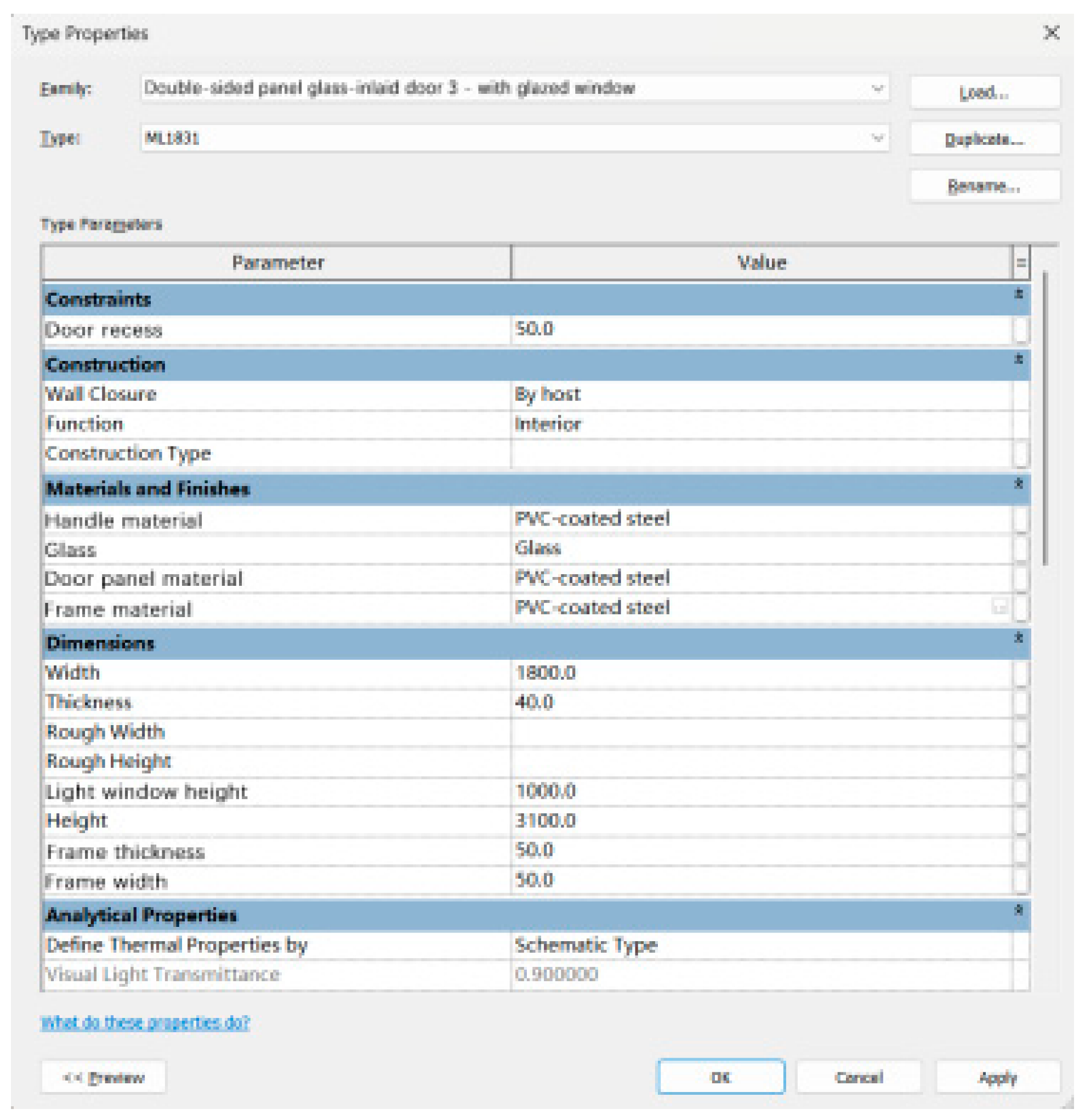Click the column header equals icon
1085x1120 pixels.
coord(1020,263)
